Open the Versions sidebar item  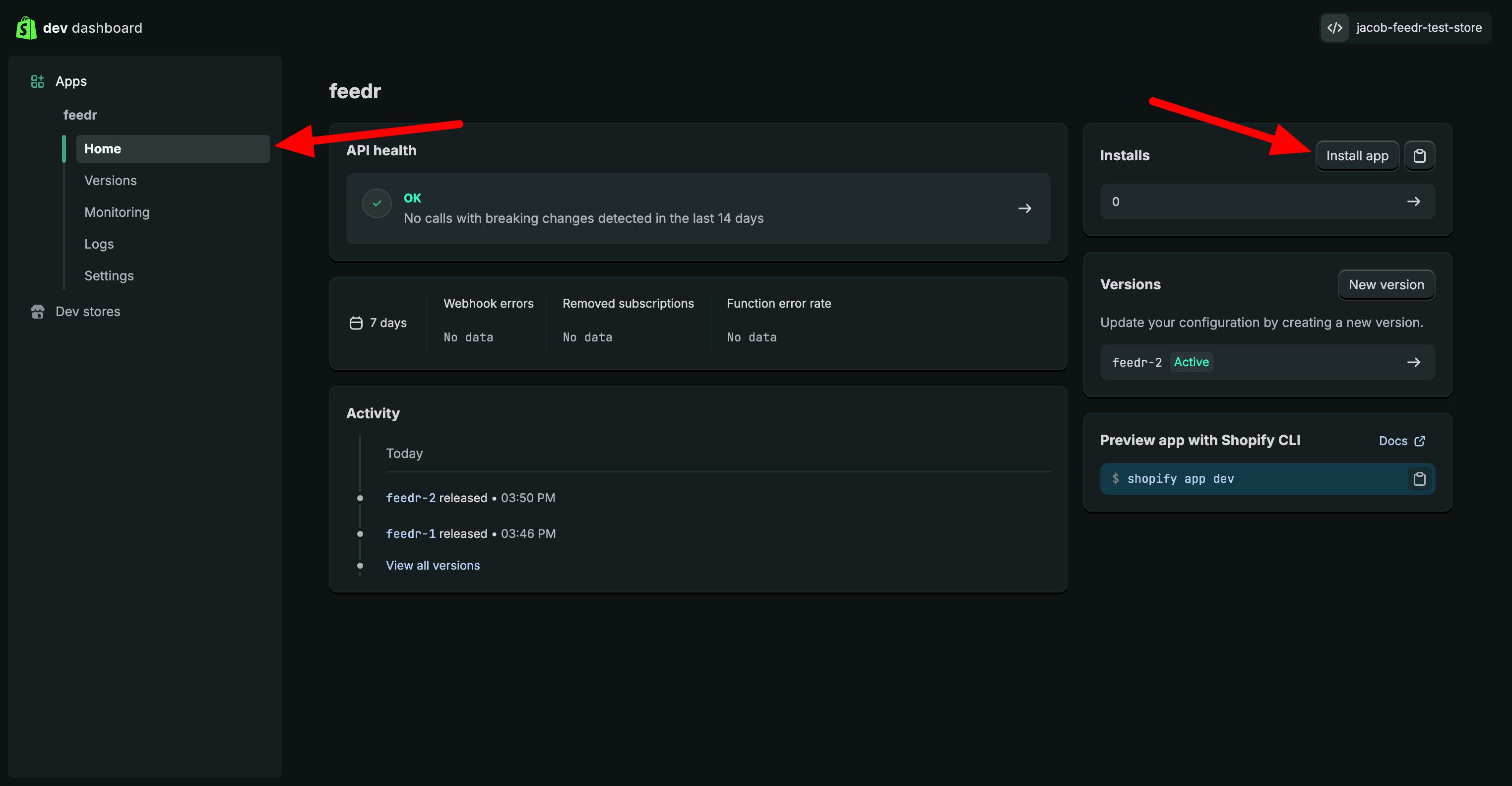click(x=110, y=181)
